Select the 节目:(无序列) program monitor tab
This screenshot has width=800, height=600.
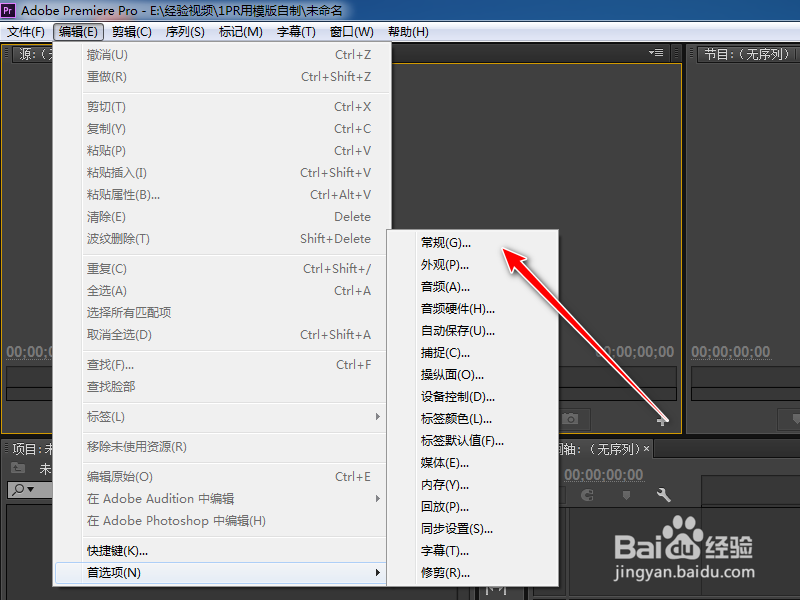point(746,54)
